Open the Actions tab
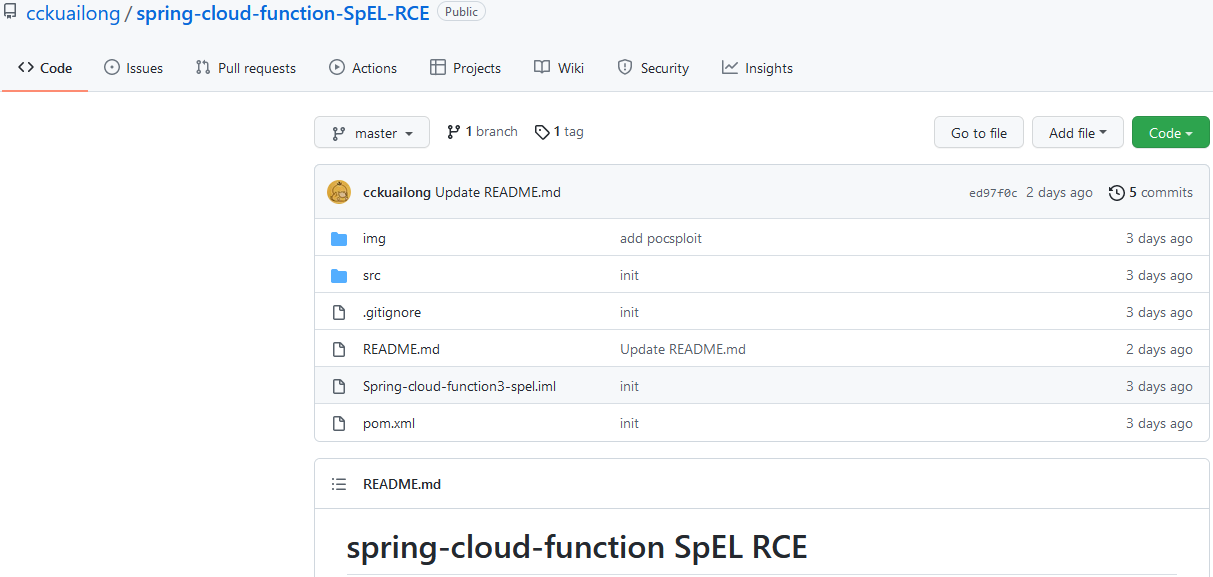The height and width of the screenshot is (577, 1213). pyautogui.click(x=363, y=68)
